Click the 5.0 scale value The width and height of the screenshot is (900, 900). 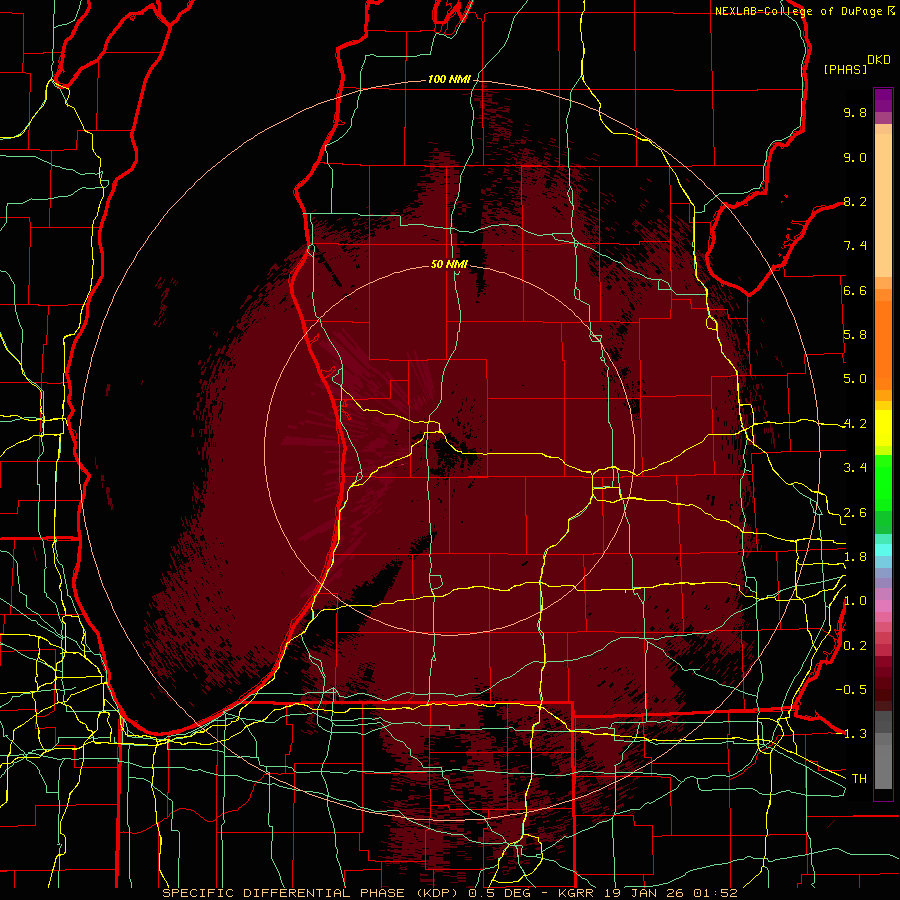[855, 379]
